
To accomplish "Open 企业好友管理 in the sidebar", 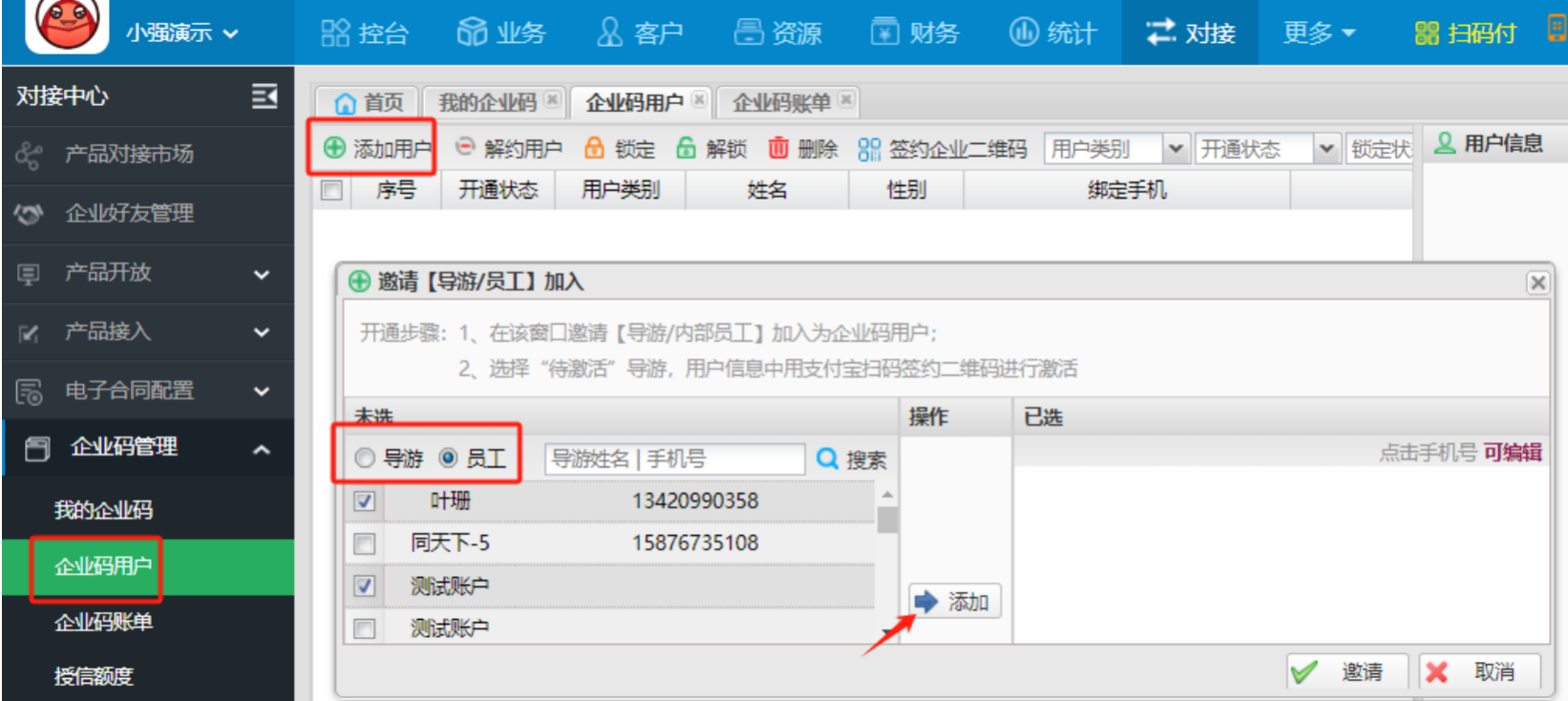I will tap(148, 213).
